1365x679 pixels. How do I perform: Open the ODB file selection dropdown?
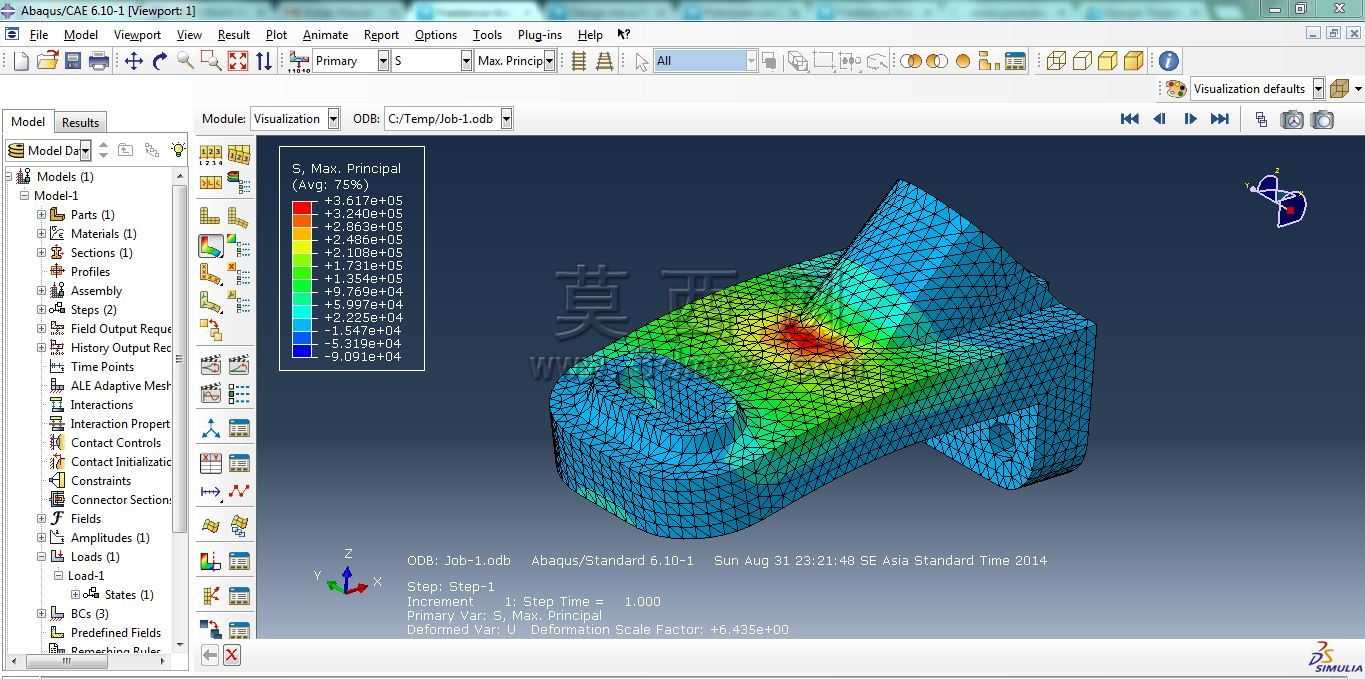[506, 119]
